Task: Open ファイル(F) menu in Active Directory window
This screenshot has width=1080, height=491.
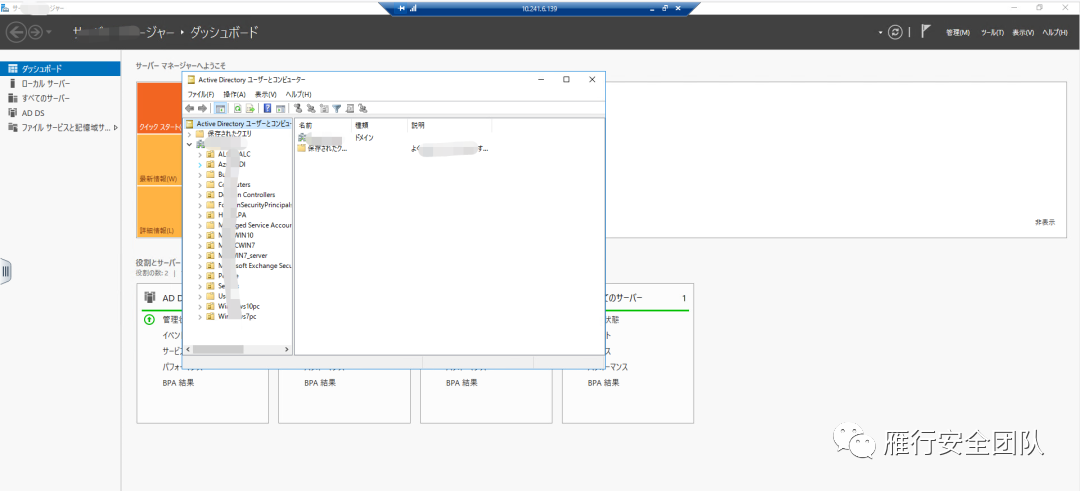Action: pos(201,94)
